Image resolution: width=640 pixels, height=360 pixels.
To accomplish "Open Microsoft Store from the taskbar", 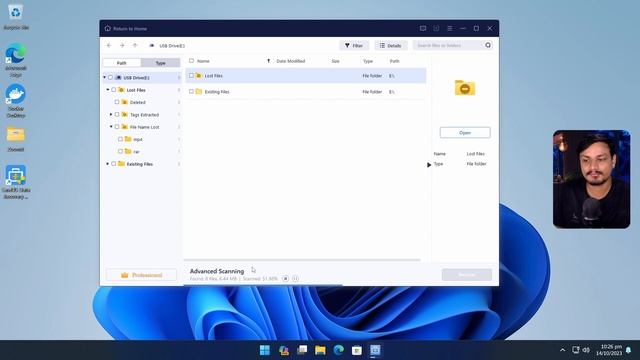I will point(357,350).
